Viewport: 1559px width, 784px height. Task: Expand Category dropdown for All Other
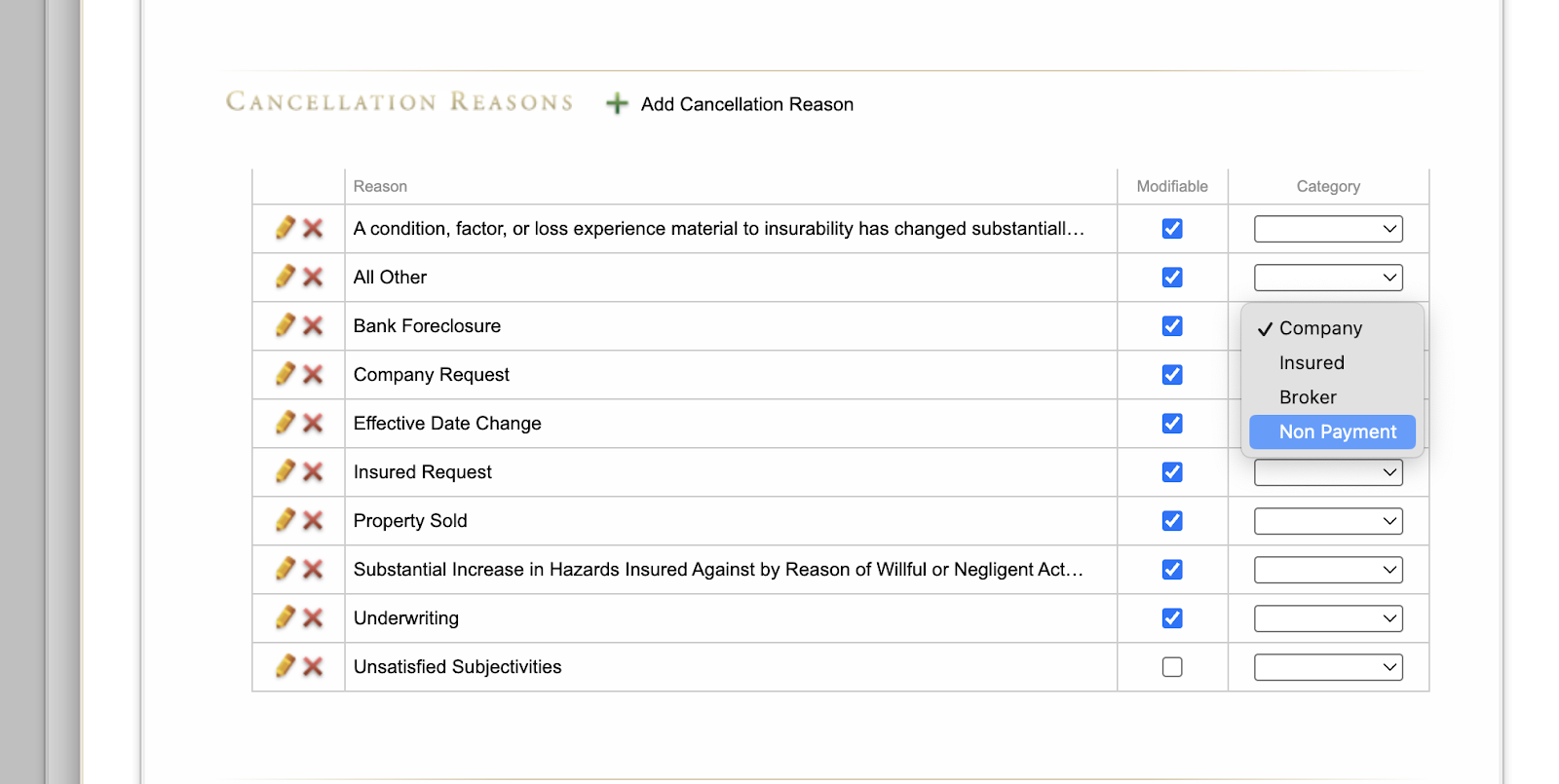point(1328,278)
